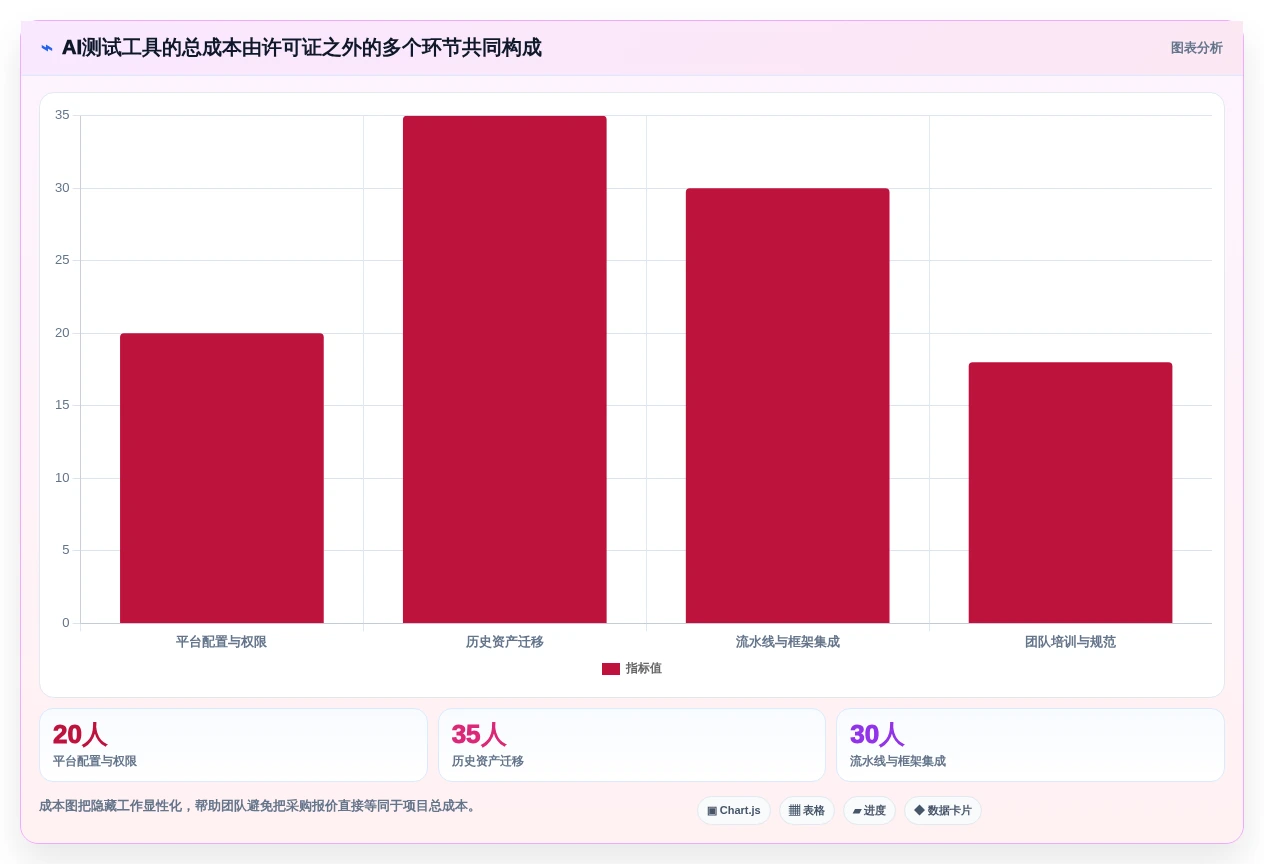1264x864 pixels.
Task: Click the 图表分析 label in the header
Action: (x=1196, y=48)
